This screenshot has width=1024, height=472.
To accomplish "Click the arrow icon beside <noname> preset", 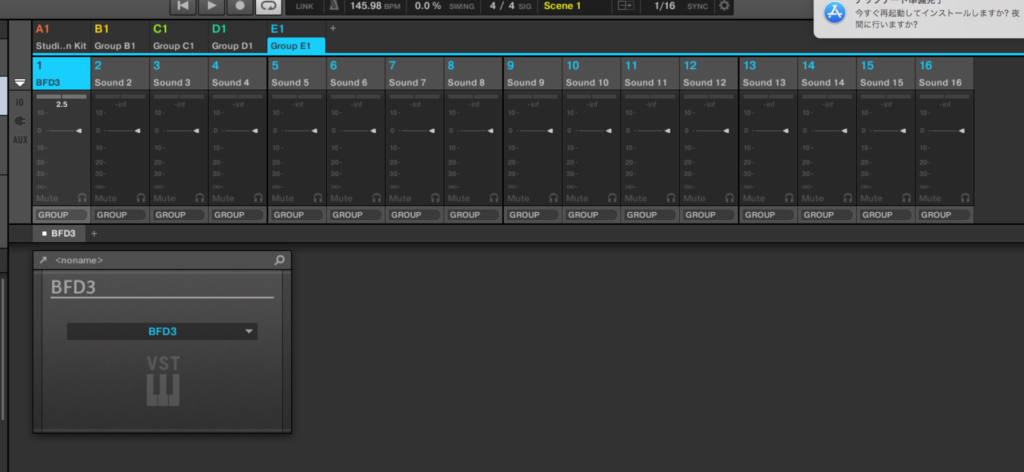I will (43, 260).
